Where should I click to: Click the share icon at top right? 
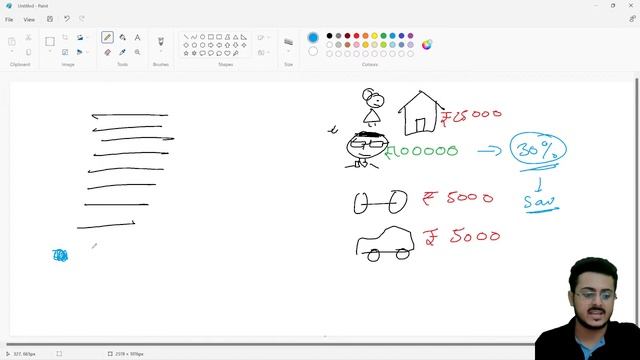(632, 19)
